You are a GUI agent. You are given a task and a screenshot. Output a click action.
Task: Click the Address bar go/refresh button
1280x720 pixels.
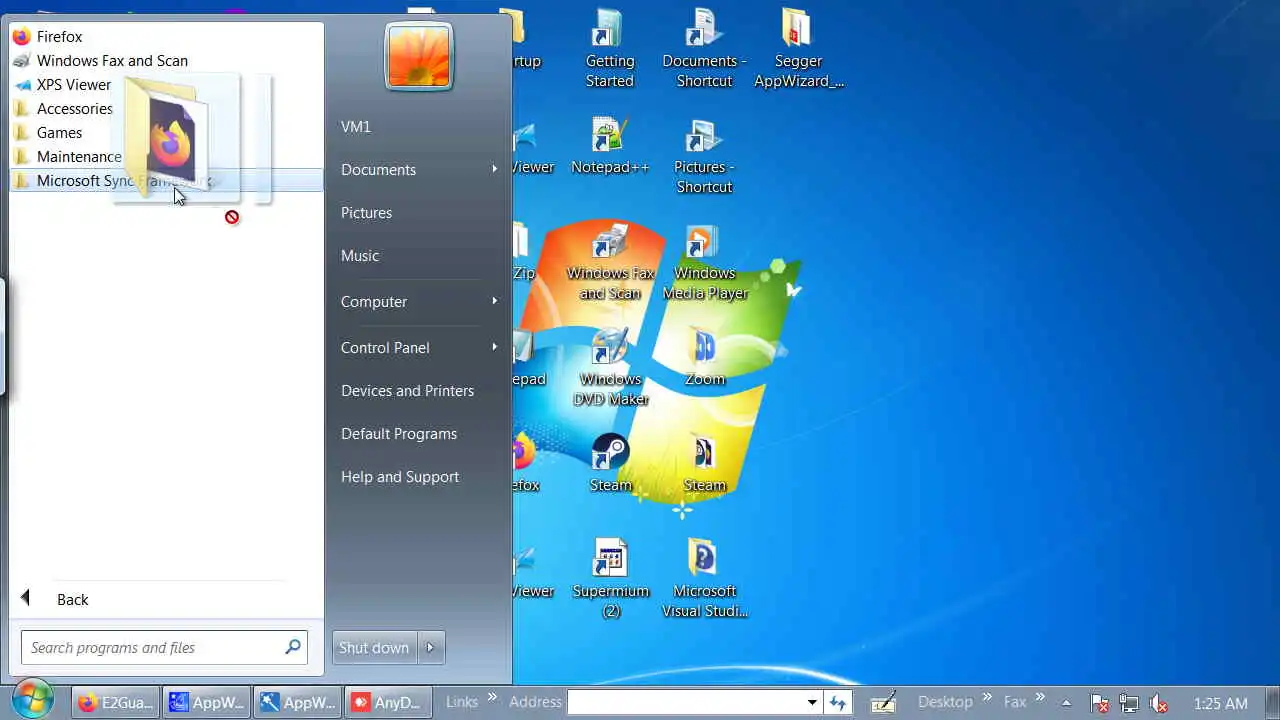coord(838,702)
